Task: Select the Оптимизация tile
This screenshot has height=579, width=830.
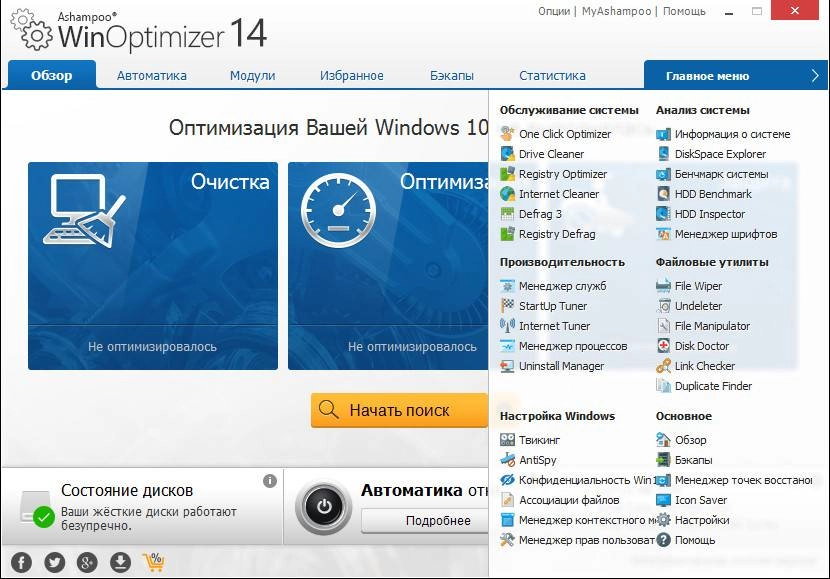Action: 388,266
